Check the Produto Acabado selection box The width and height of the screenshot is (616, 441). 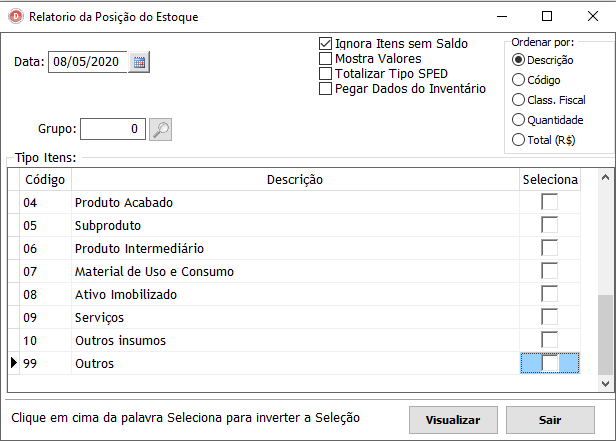[x=550, y=203]
